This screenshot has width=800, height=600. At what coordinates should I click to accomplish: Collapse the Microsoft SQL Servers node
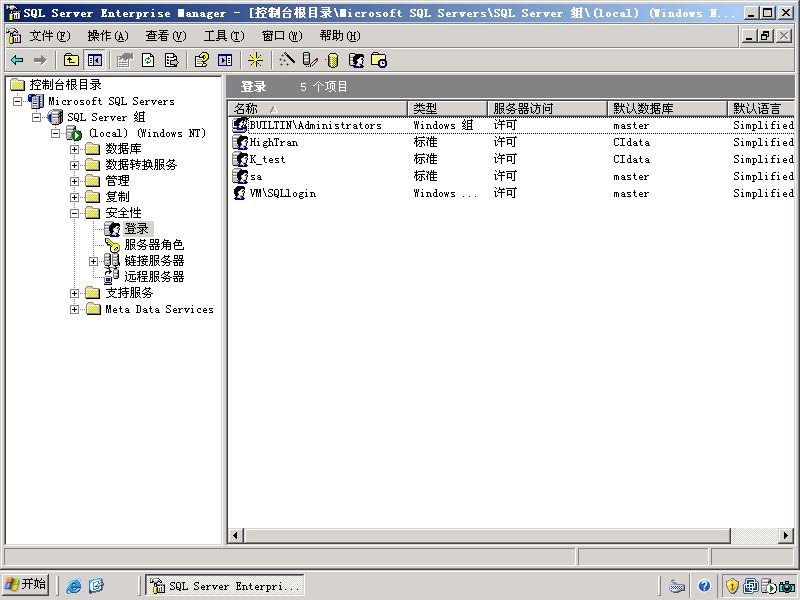[x=17, y=101]
